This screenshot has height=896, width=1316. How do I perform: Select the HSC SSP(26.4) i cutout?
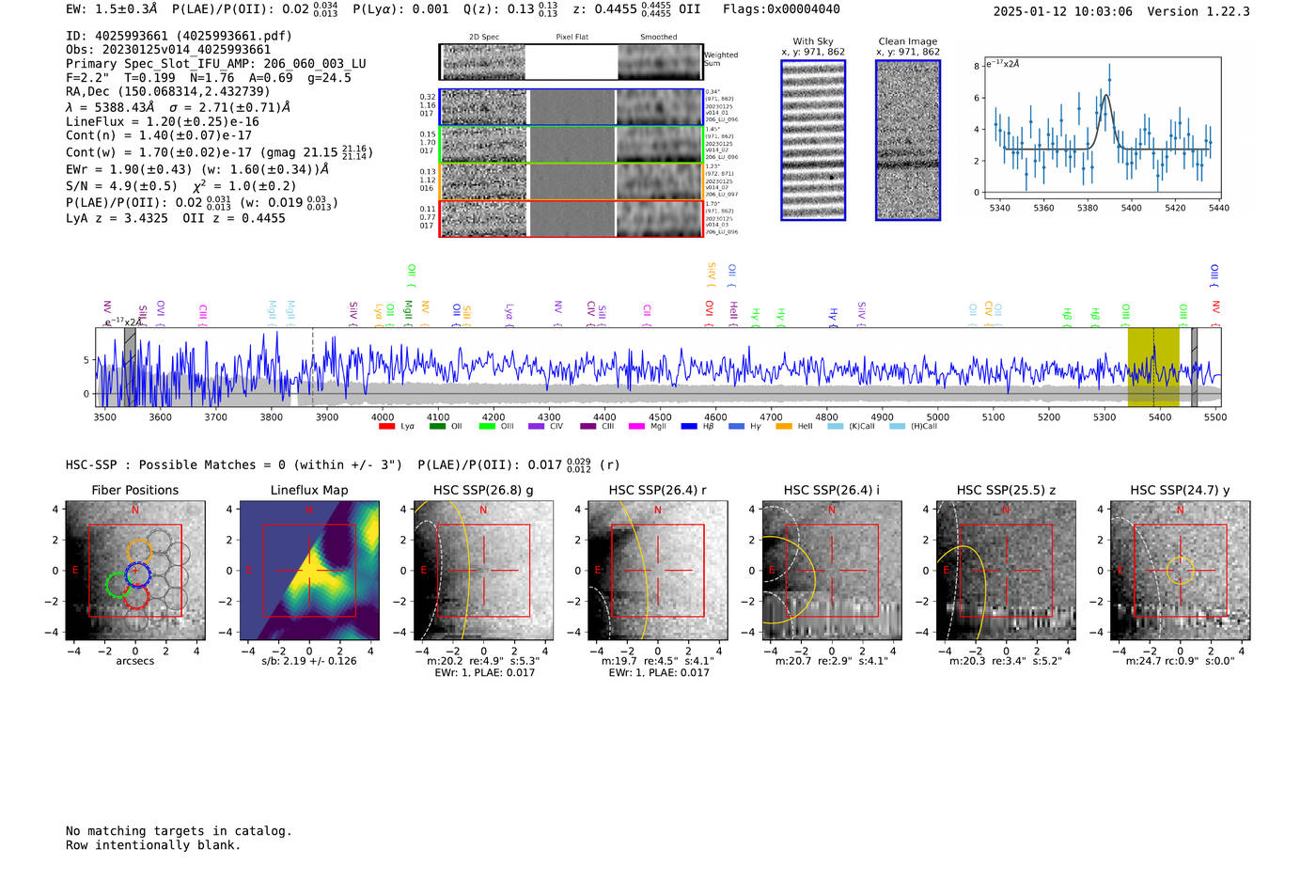832,571
